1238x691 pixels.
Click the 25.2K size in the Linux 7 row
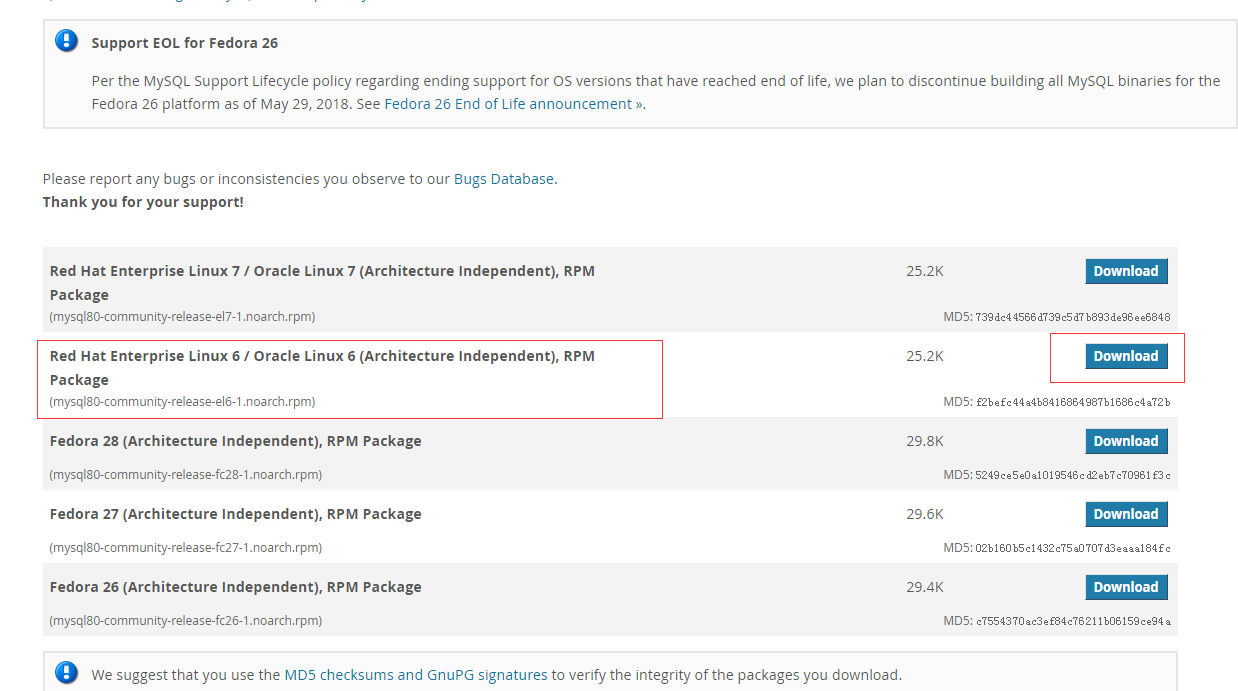(x=925, y=271)
